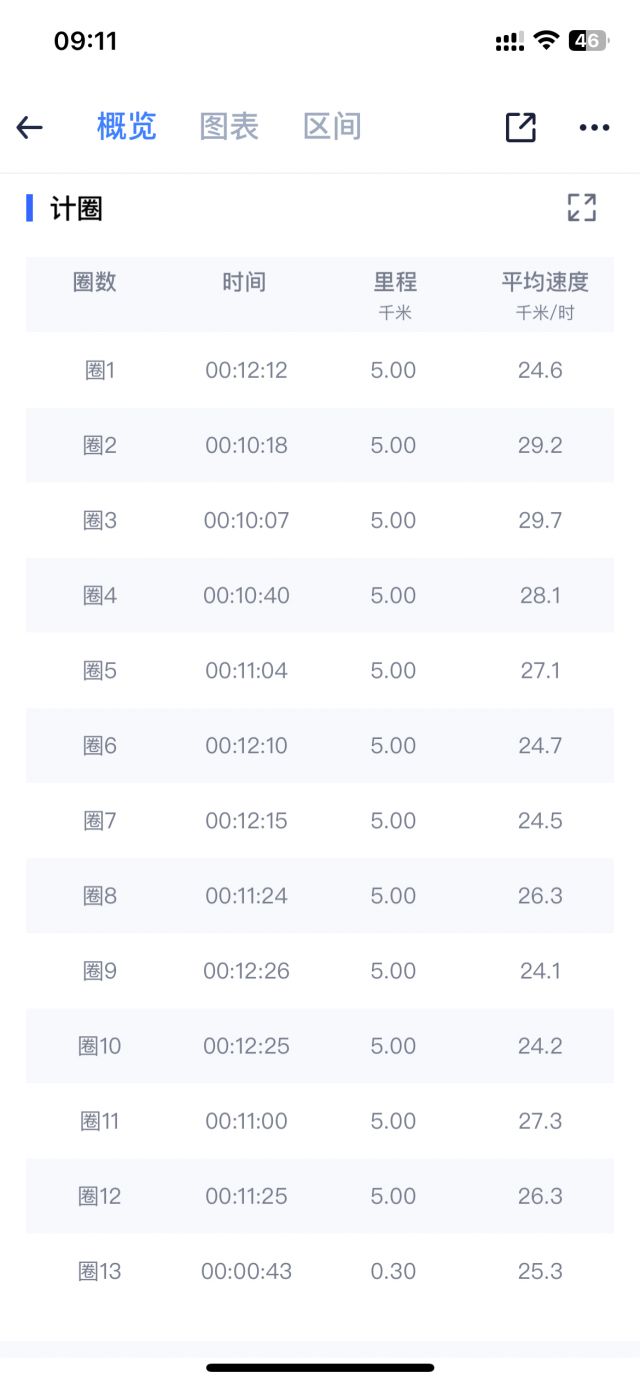Select the 圈1 lap row

(320, 370)
